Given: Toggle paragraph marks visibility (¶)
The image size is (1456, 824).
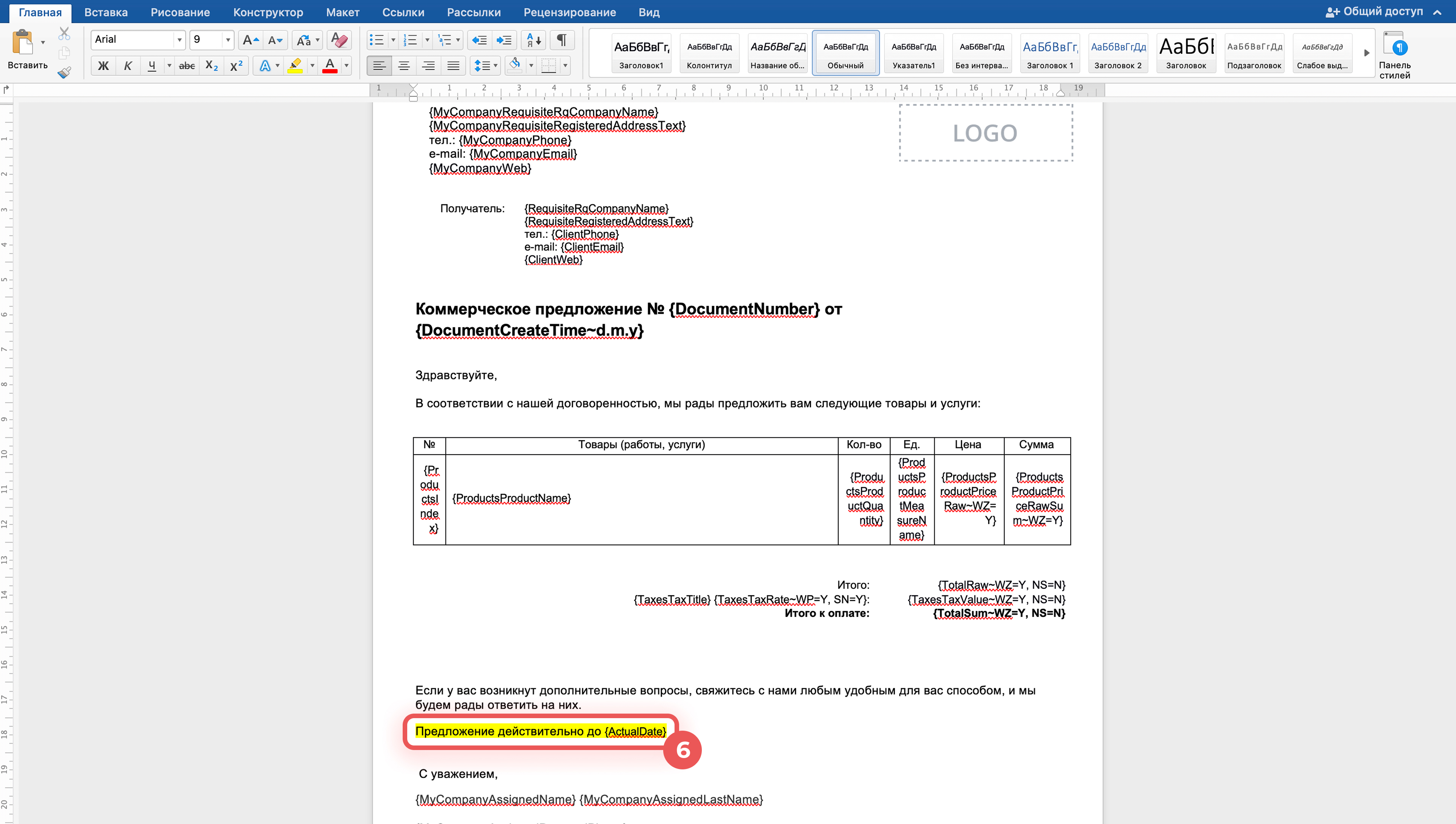Looking at the screenshot, I should [x=562, y=39].
